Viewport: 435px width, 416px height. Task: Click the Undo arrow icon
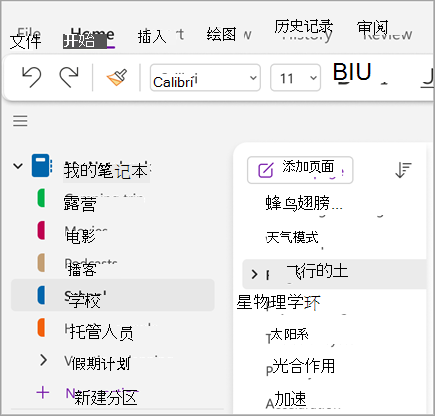32,77
